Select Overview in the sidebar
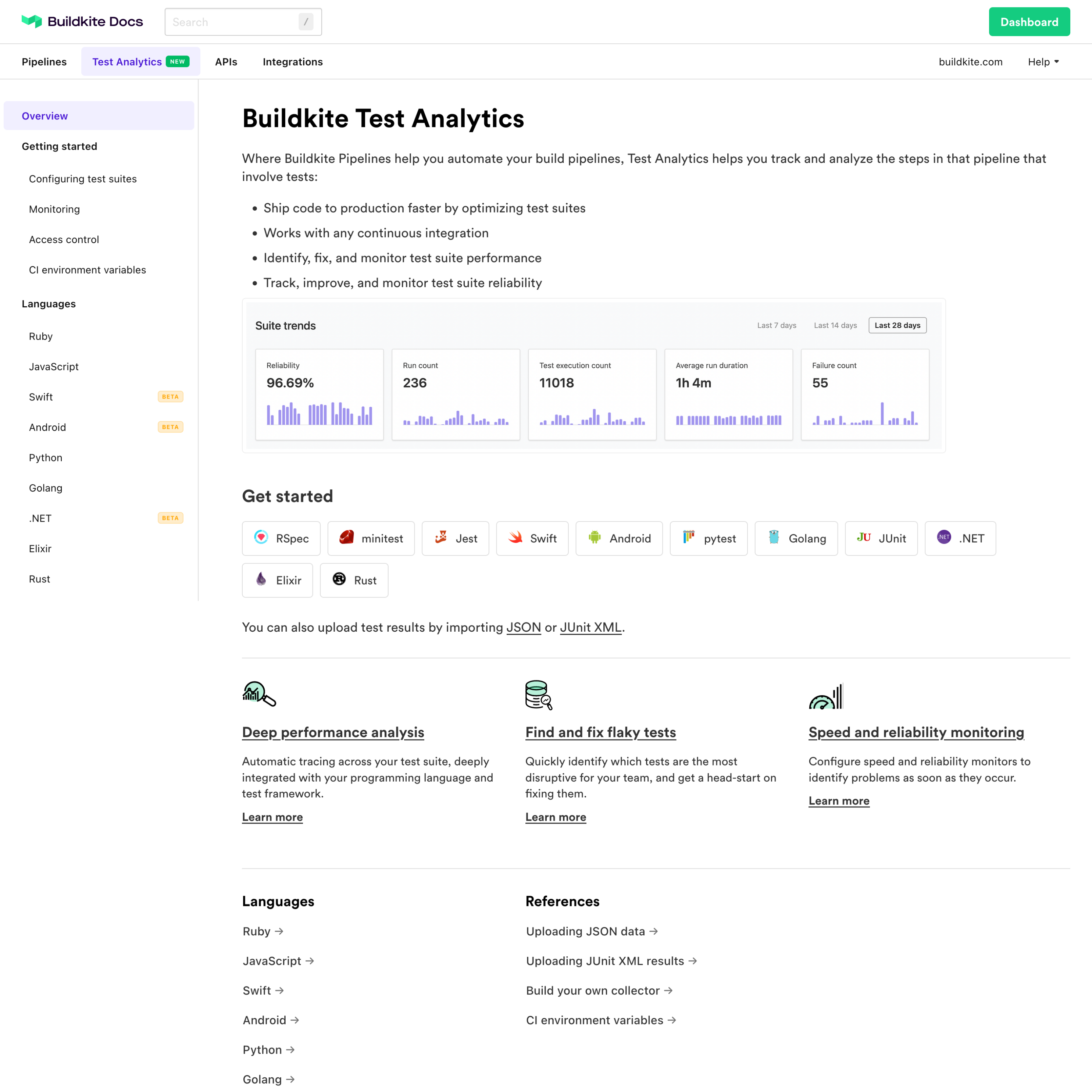Screen dimensions: 1092x1092 (x=99, y=116)
